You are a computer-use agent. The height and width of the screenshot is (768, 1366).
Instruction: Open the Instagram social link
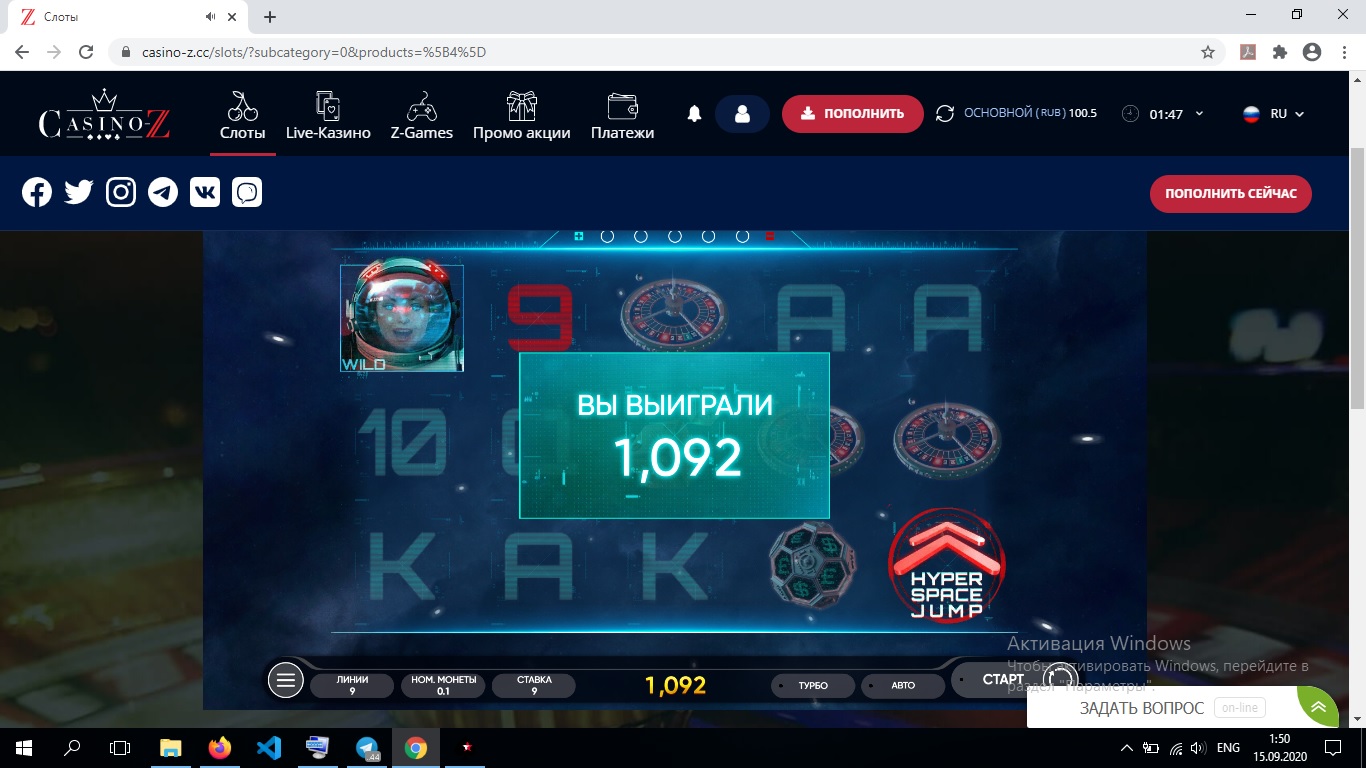(x=121, y=192)
